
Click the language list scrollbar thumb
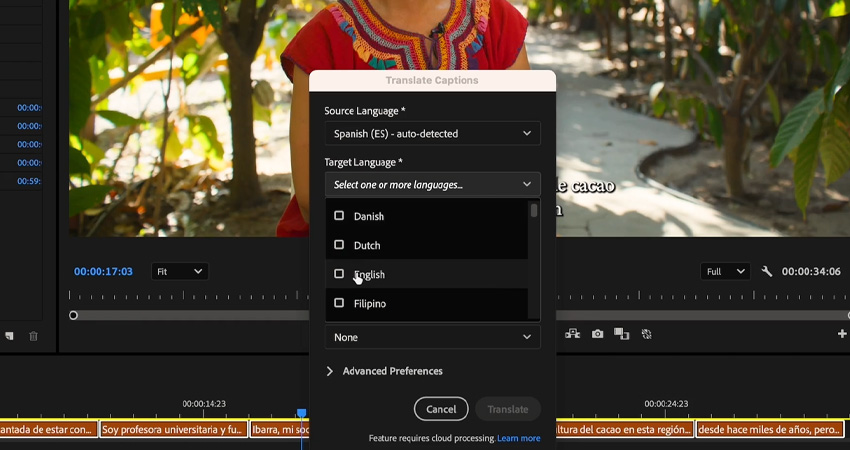(534, 210)
